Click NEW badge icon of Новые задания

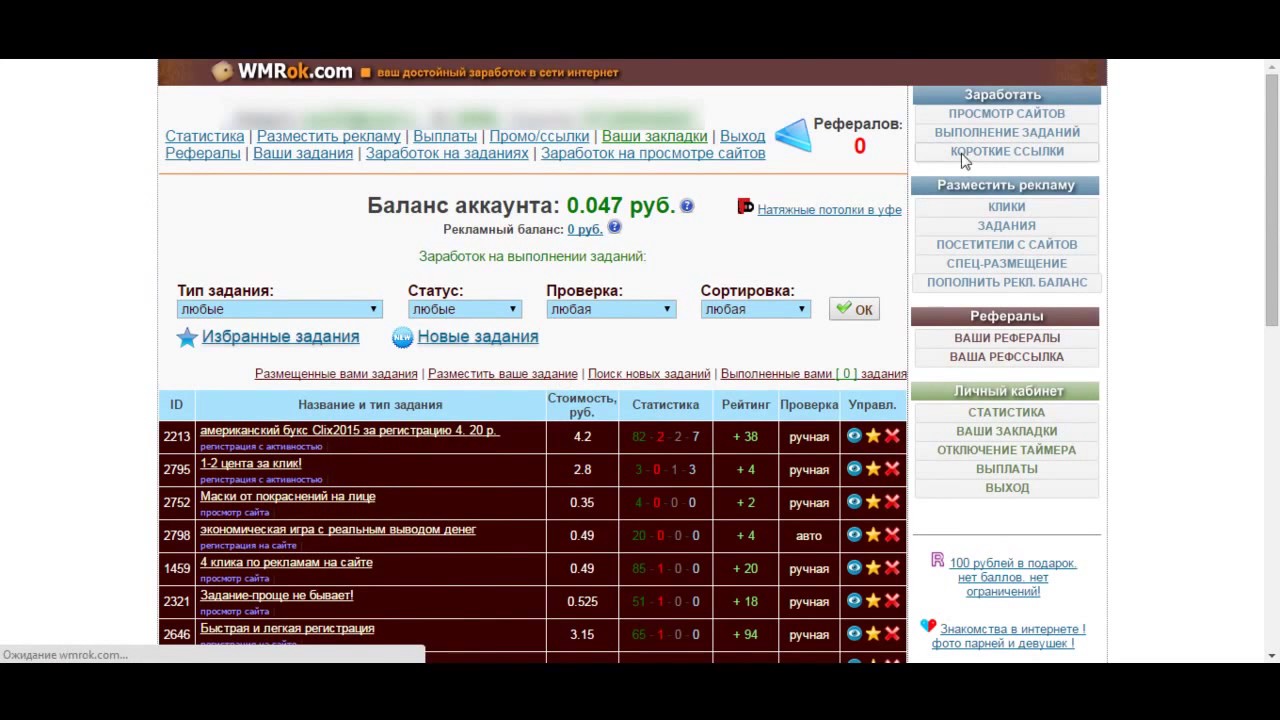tap(402, 337)
